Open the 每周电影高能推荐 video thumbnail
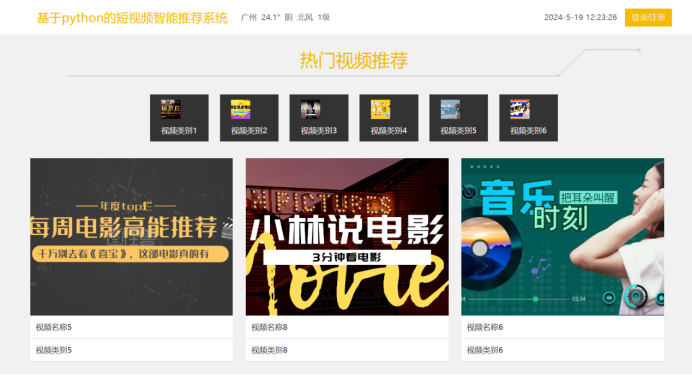692x375 pixels. 132,237
